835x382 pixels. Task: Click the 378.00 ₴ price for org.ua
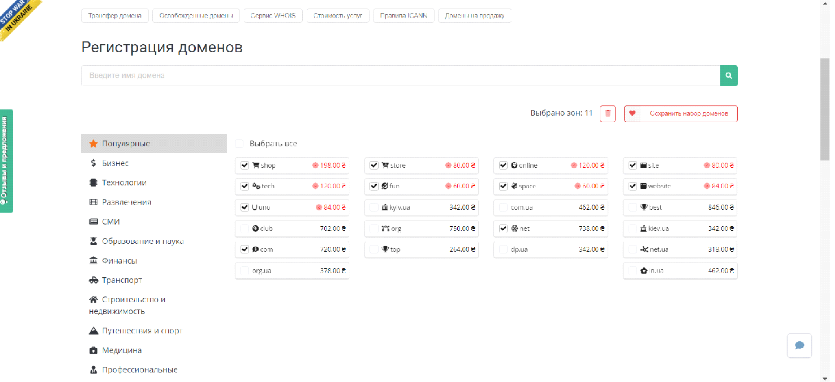pos(333,271)
